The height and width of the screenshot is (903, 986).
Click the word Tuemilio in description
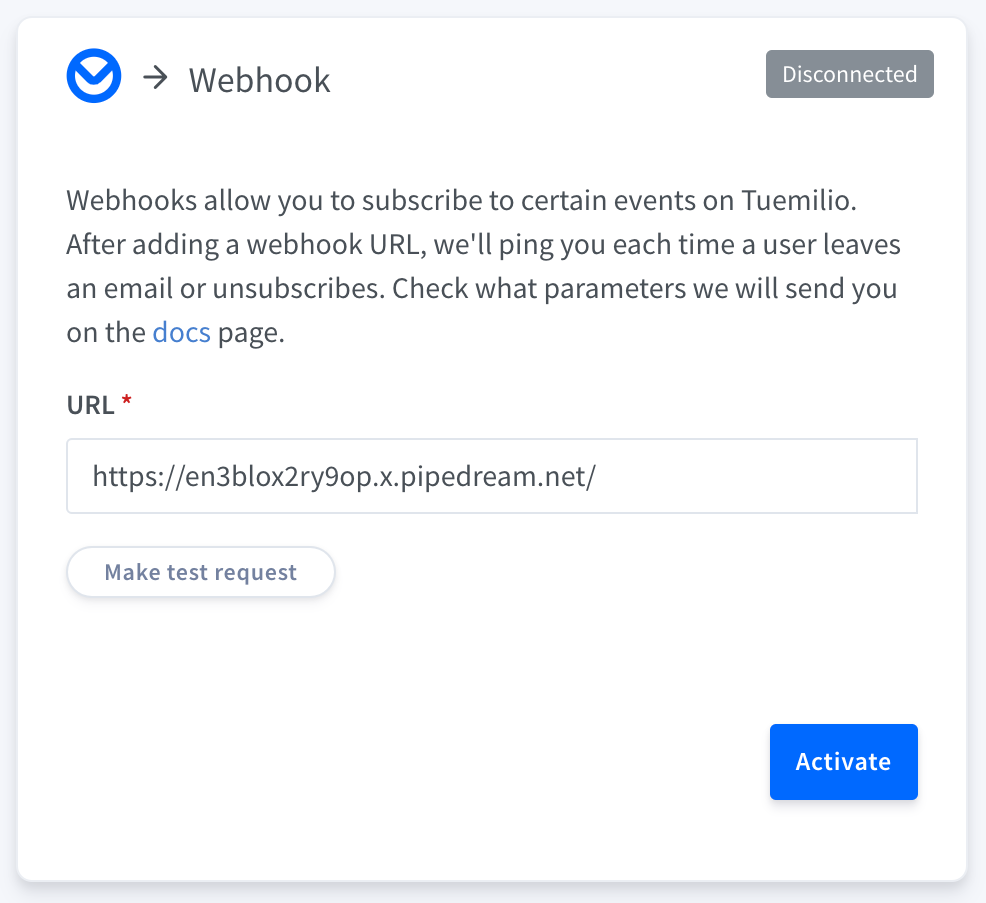click(801, 200)
